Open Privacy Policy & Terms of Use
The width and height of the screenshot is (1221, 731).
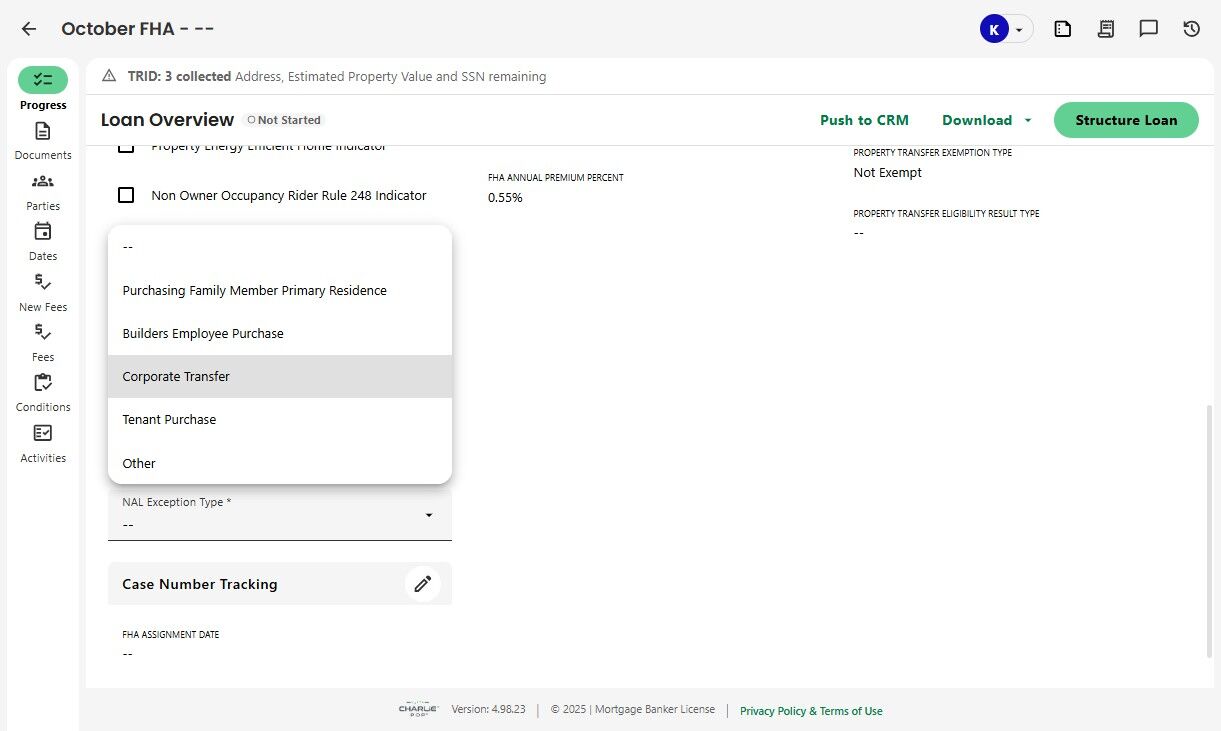click(x=811, y=711)
